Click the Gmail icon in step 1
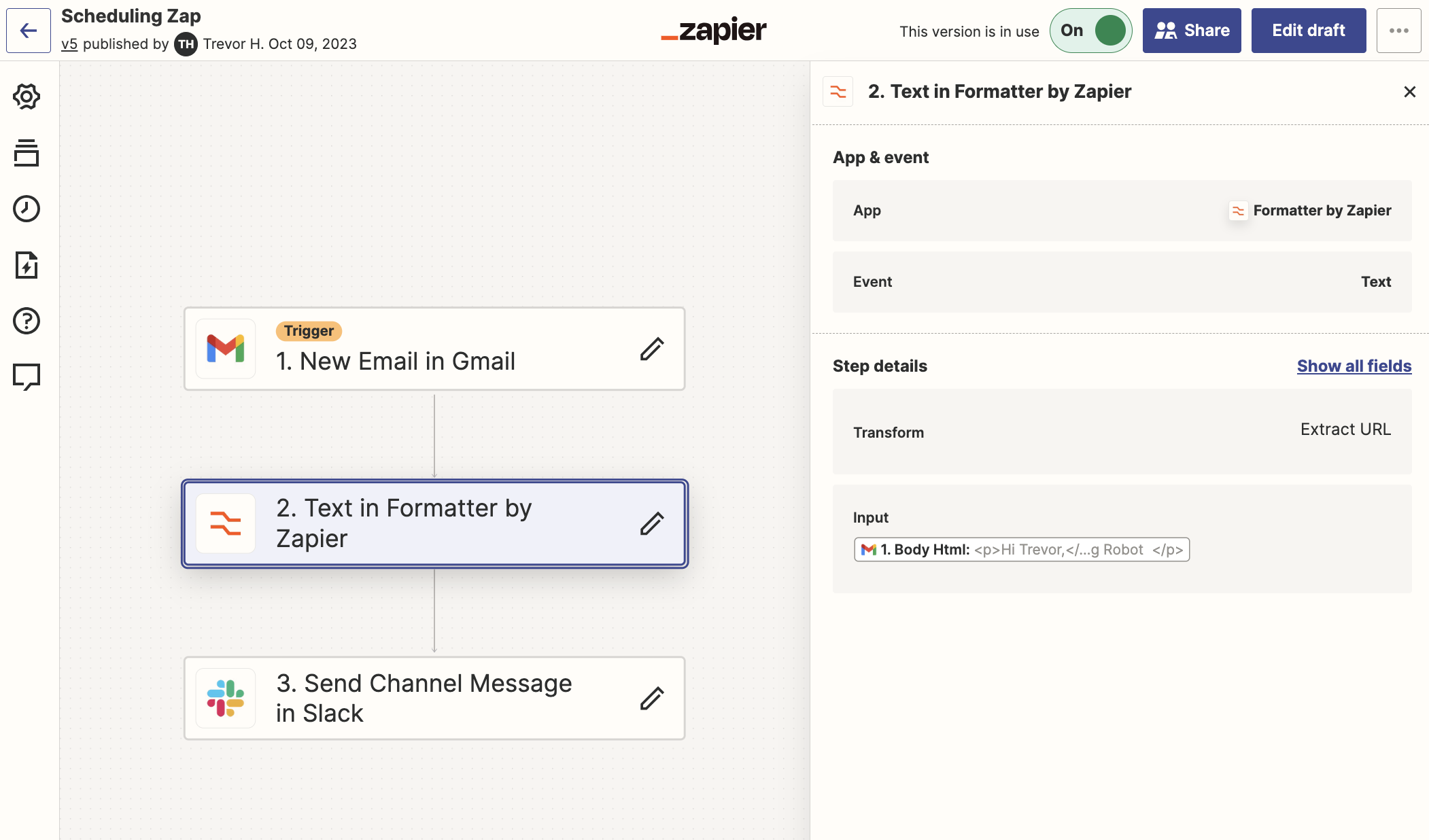This screenshot has width=1429, height=840. pos(226,349)
